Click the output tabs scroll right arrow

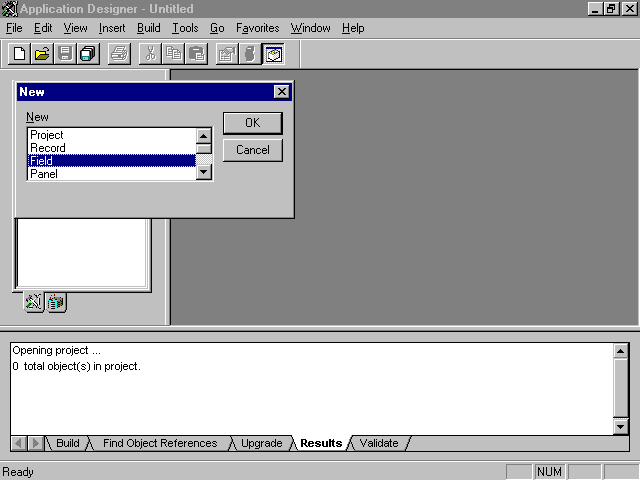click(x=36, y=443)
